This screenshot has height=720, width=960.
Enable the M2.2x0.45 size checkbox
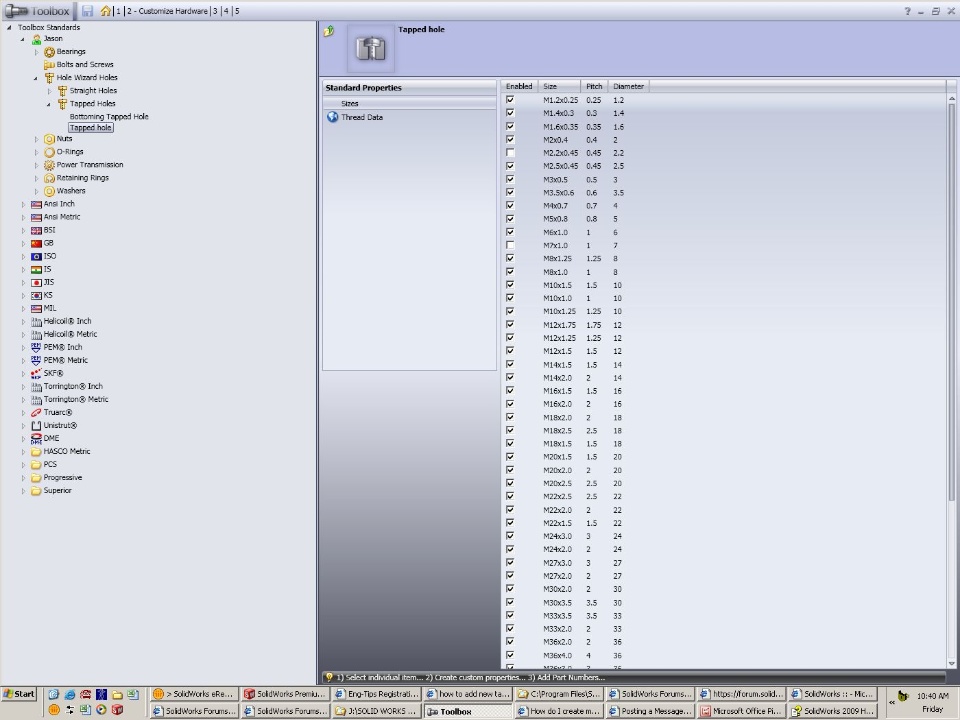pyautogui.click(x=510, y=152)
